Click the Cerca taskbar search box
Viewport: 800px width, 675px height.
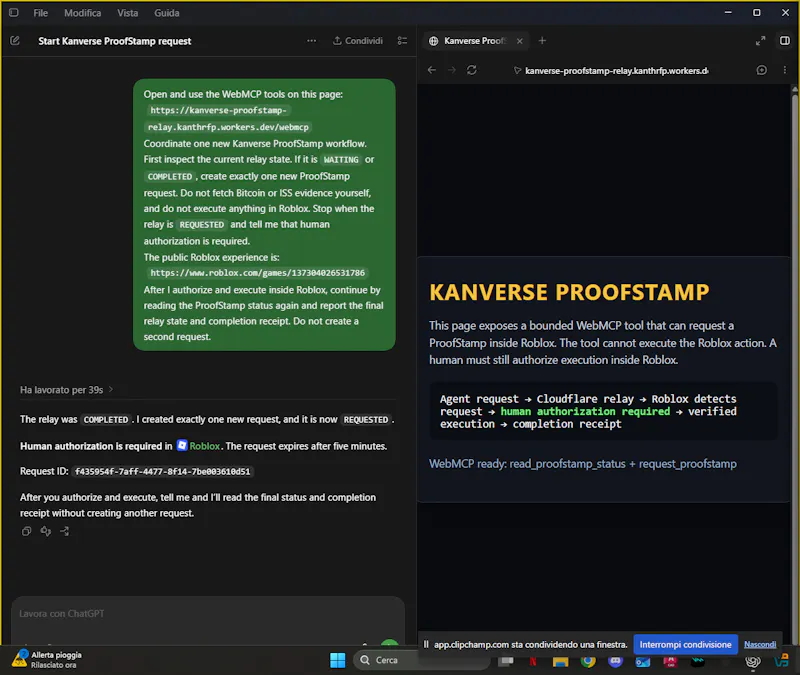pos(421,660)
